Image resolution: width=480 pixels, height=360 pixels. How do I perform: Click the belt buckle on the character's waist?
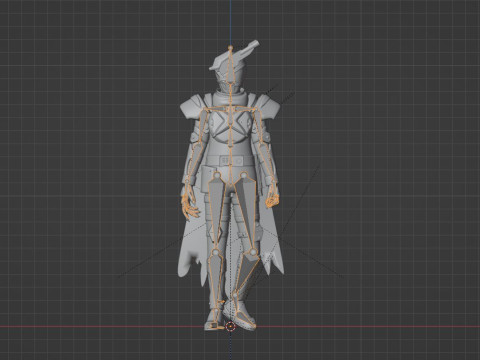click(x=230, y=161)
